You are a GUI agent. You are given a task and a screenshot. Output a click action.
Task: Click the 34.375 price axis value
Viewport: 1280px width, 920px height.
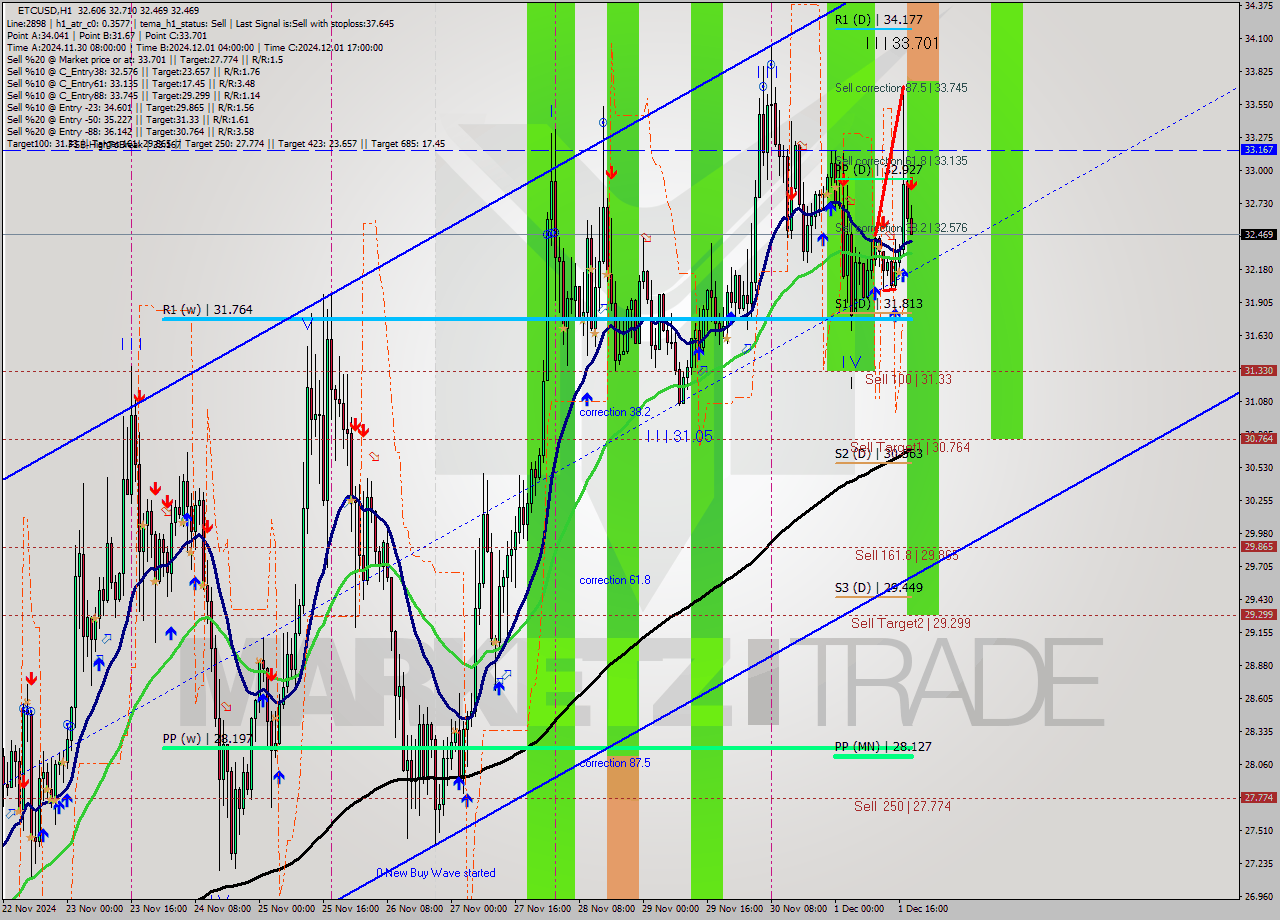tap(1258, 5)
